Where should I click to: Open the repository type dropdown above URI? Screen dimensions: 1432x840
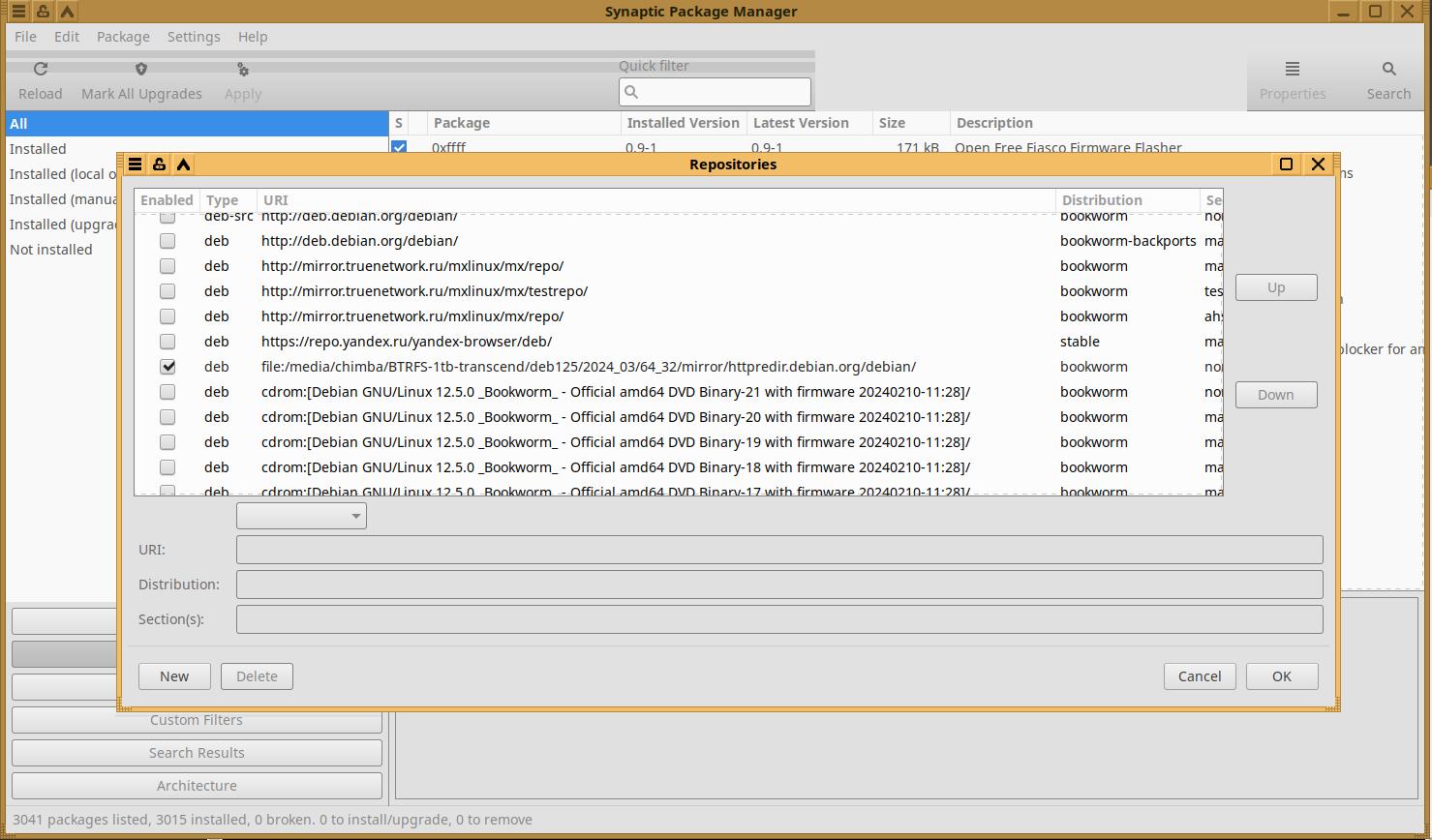(301, 516)
